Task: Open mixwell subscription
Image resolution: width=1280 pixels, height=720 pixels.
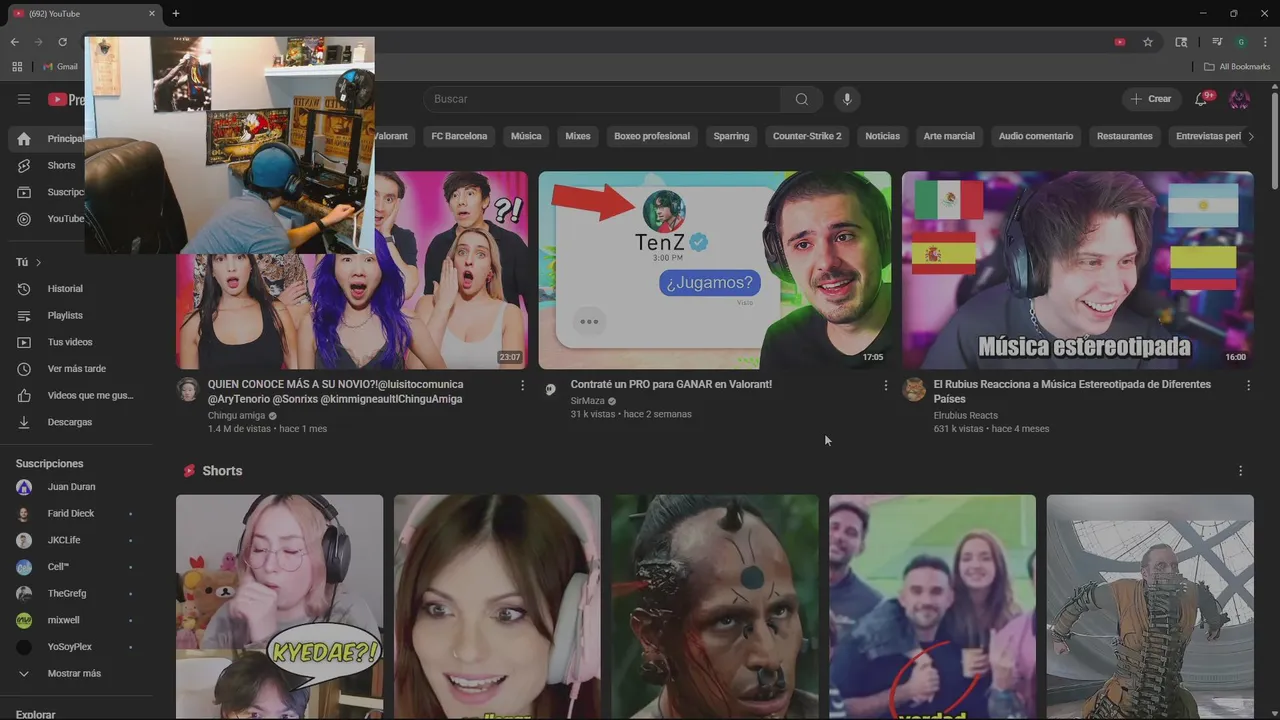Action: (x=76, y=620)
